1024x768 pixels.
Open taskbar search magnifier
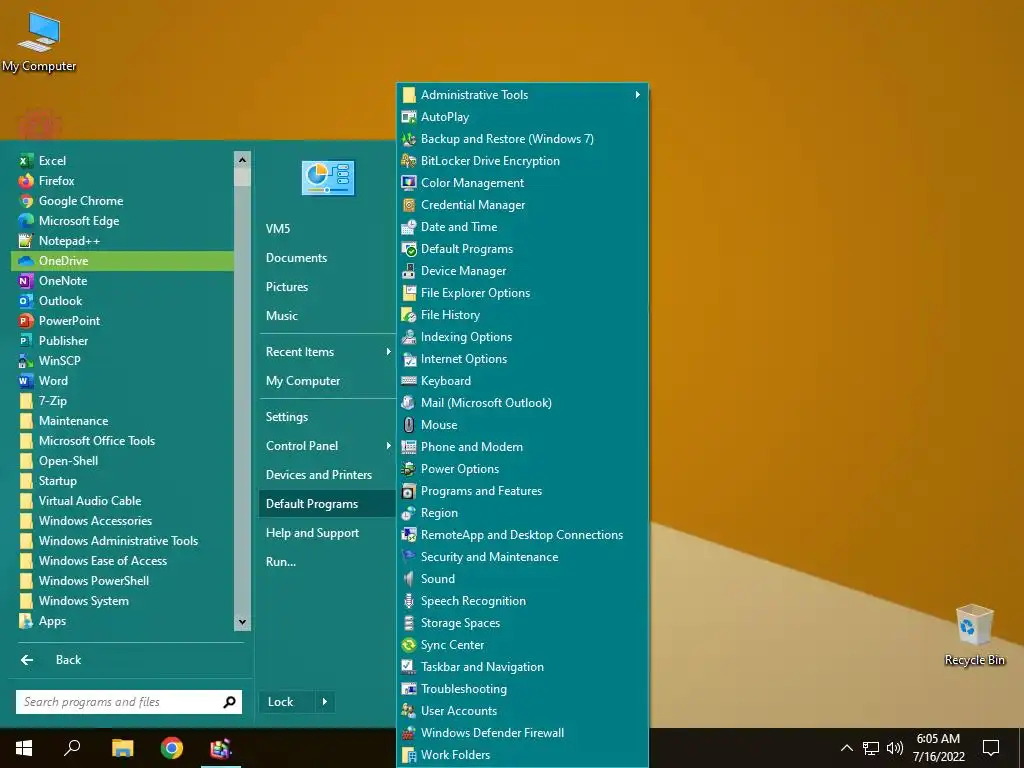click(72, 748)
